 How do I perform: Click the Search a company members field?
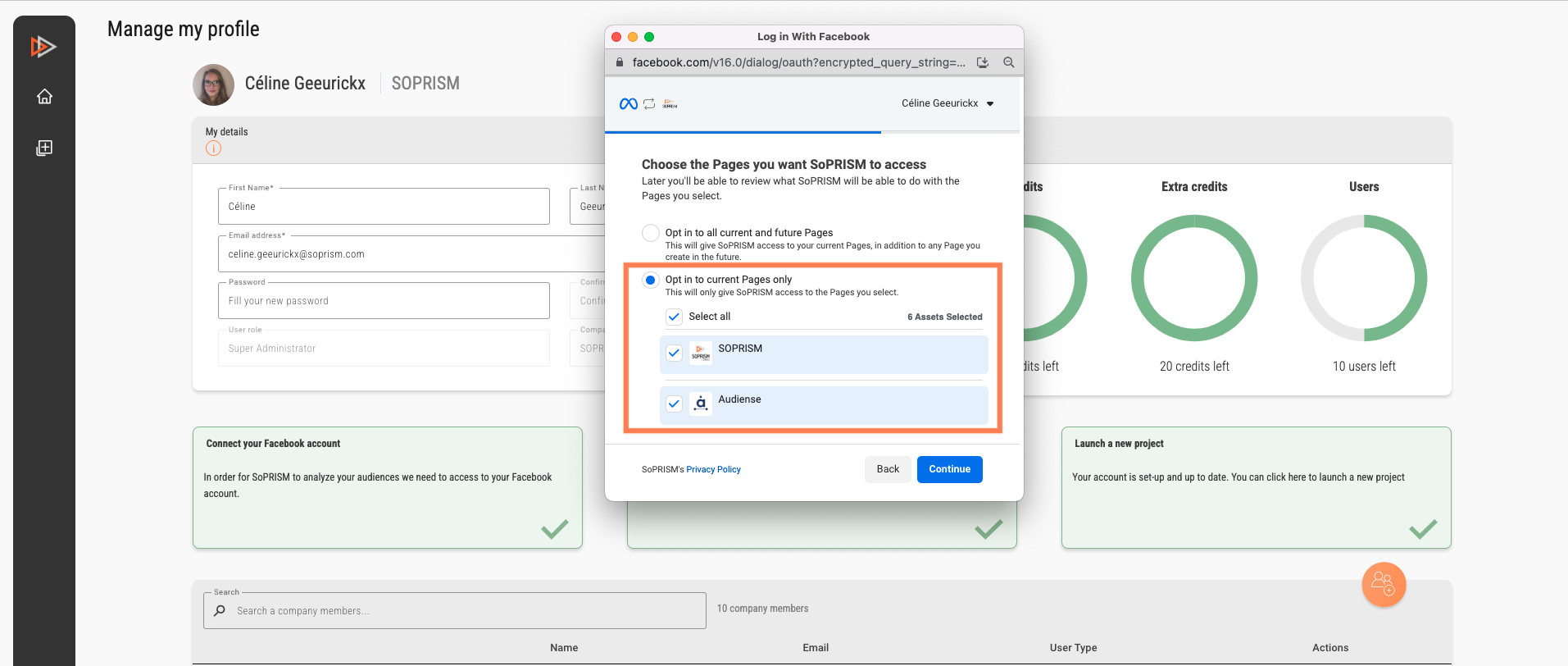[x=455, y=610]
